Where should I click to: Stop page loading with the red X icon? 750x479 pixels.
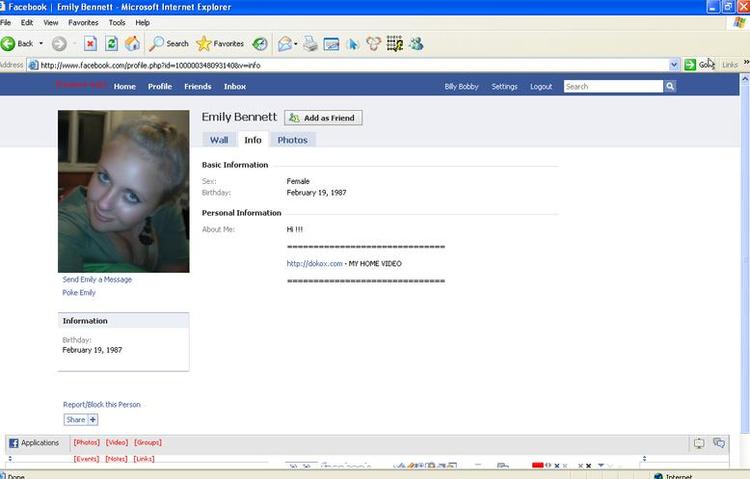pyautogui.click(x=90, y=44)
